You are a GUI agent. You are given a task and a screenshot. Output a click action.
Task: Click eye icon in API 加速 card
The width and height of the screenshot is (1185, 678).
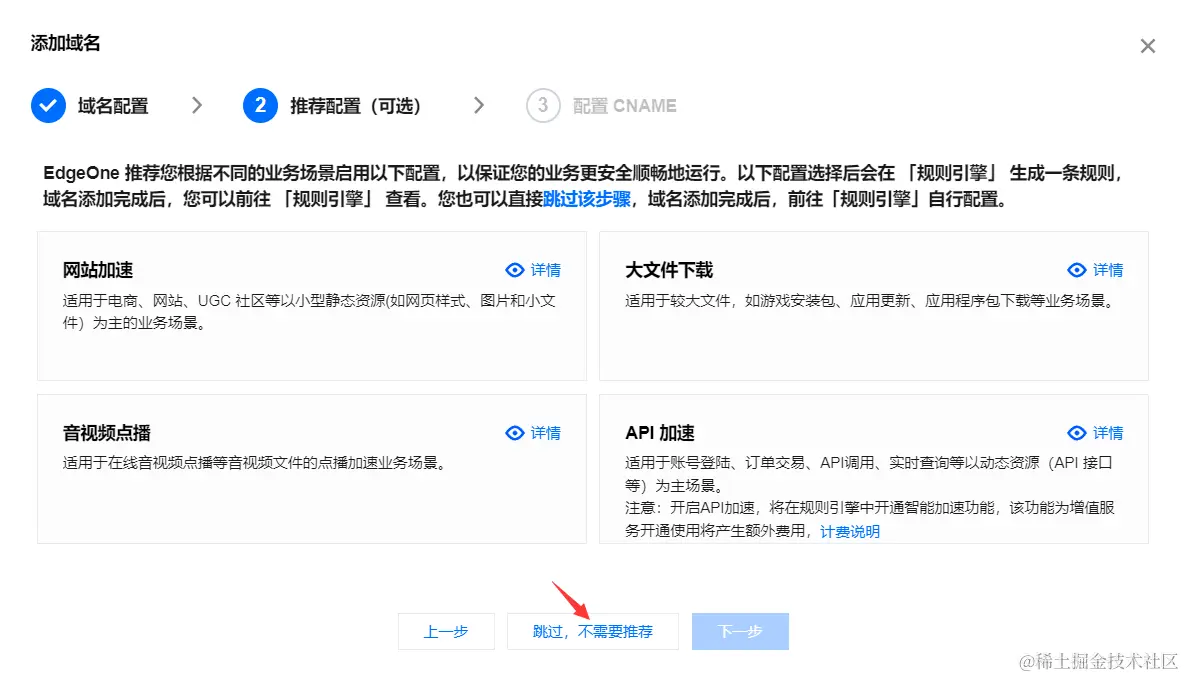pyautogui.click(x=1077, y=432)
